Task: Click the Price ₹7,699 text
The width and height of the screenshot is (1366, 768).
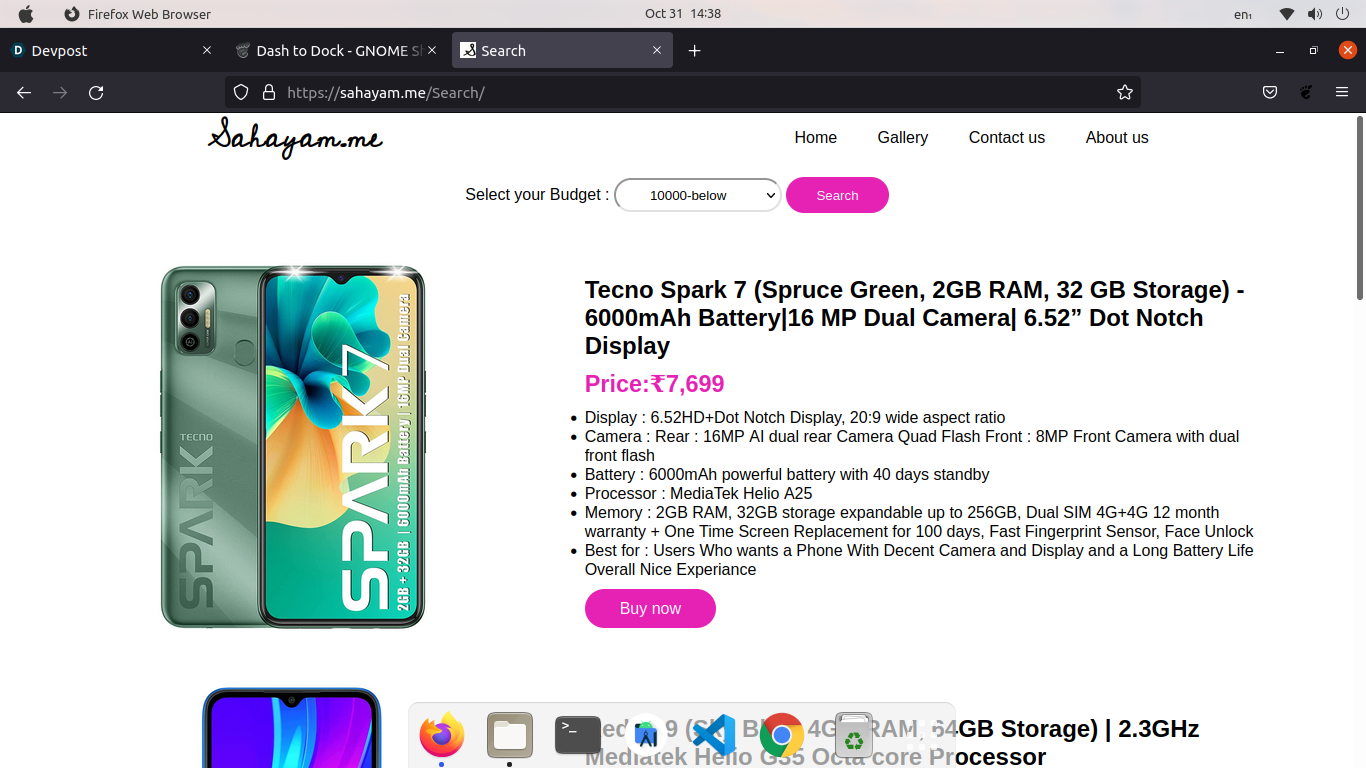Action: pos(655,384)
